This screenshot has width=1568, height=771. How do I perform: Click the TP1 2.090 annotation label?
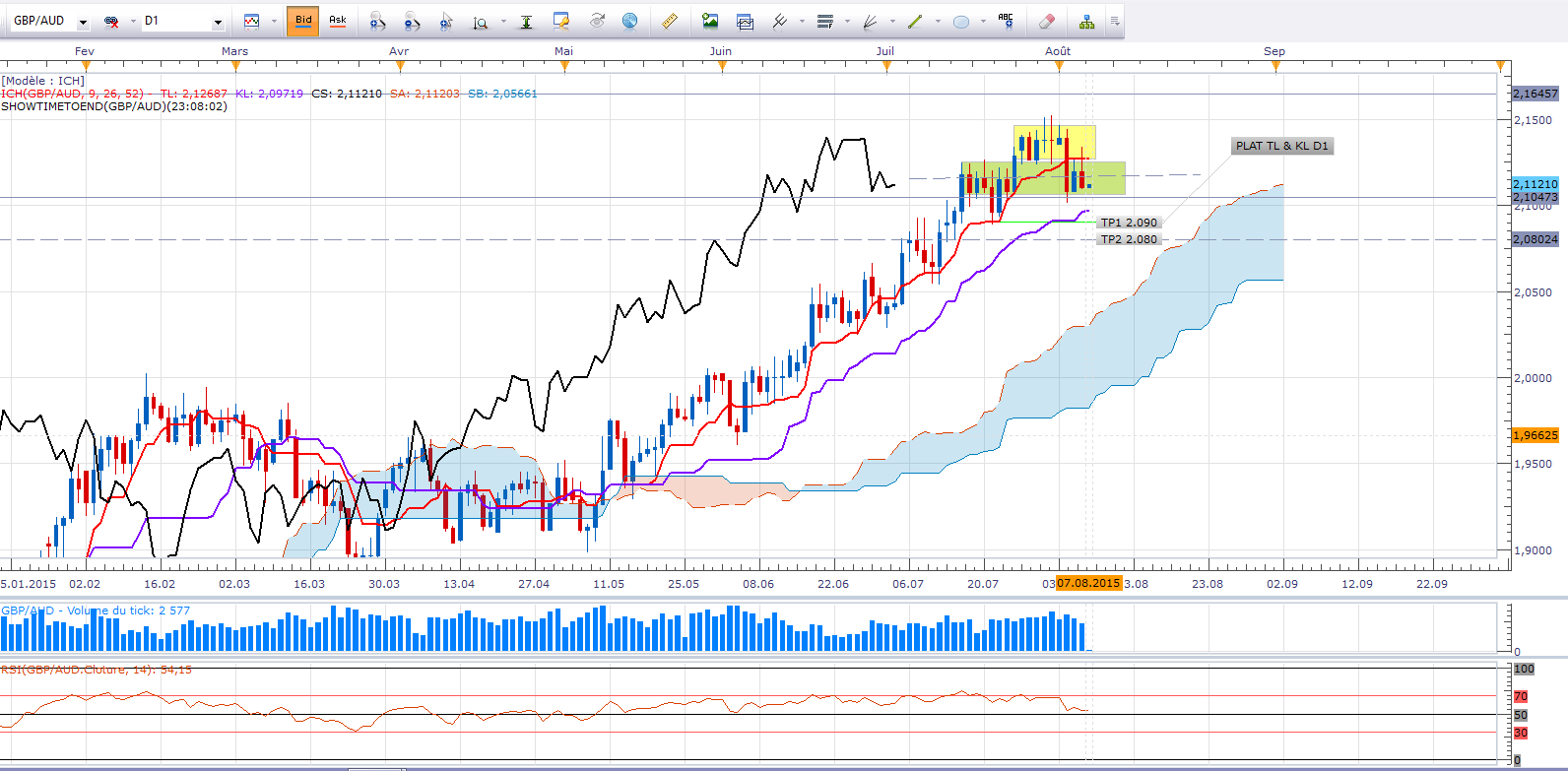pyautogui.click(x=1129, y=223)
